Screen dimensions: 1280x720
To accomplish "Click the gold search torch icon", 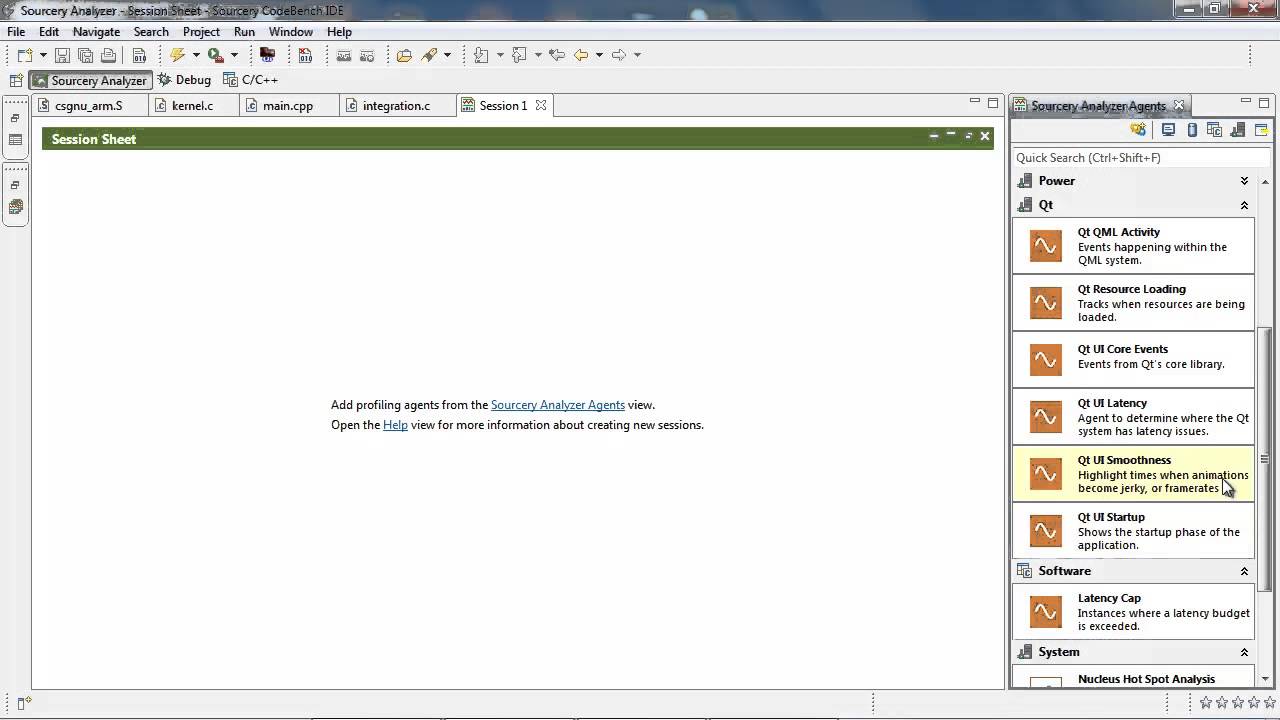I will pos(429,55).
